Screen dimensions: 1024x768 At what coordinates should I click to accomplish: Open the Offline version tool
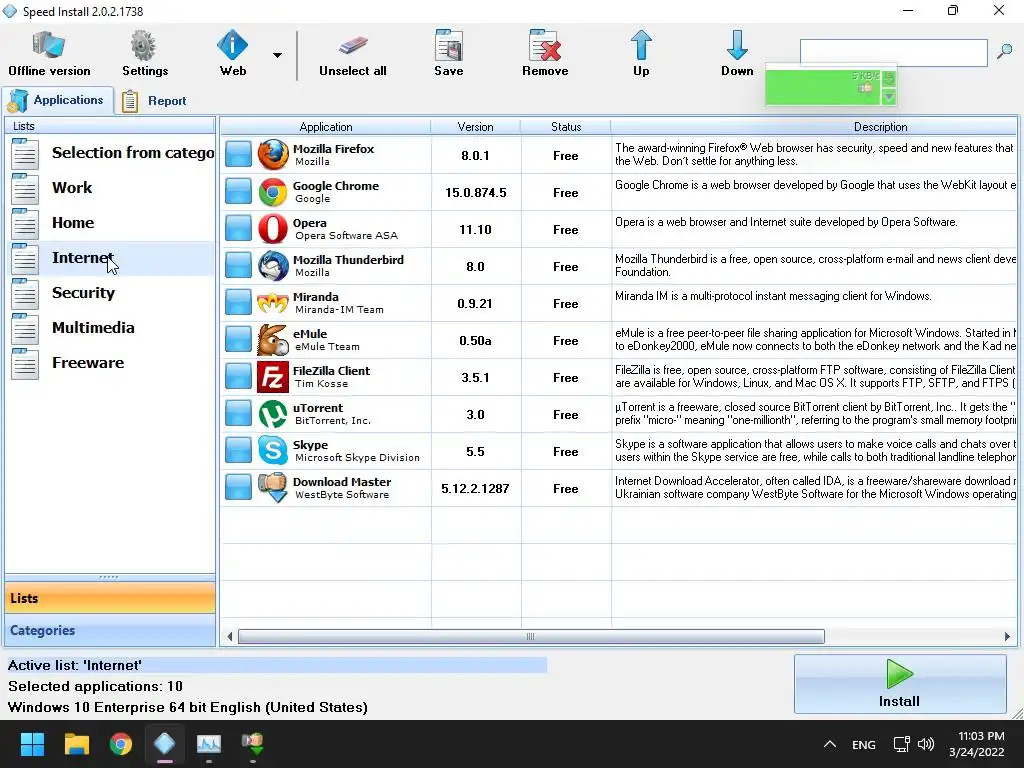point(49,54)
